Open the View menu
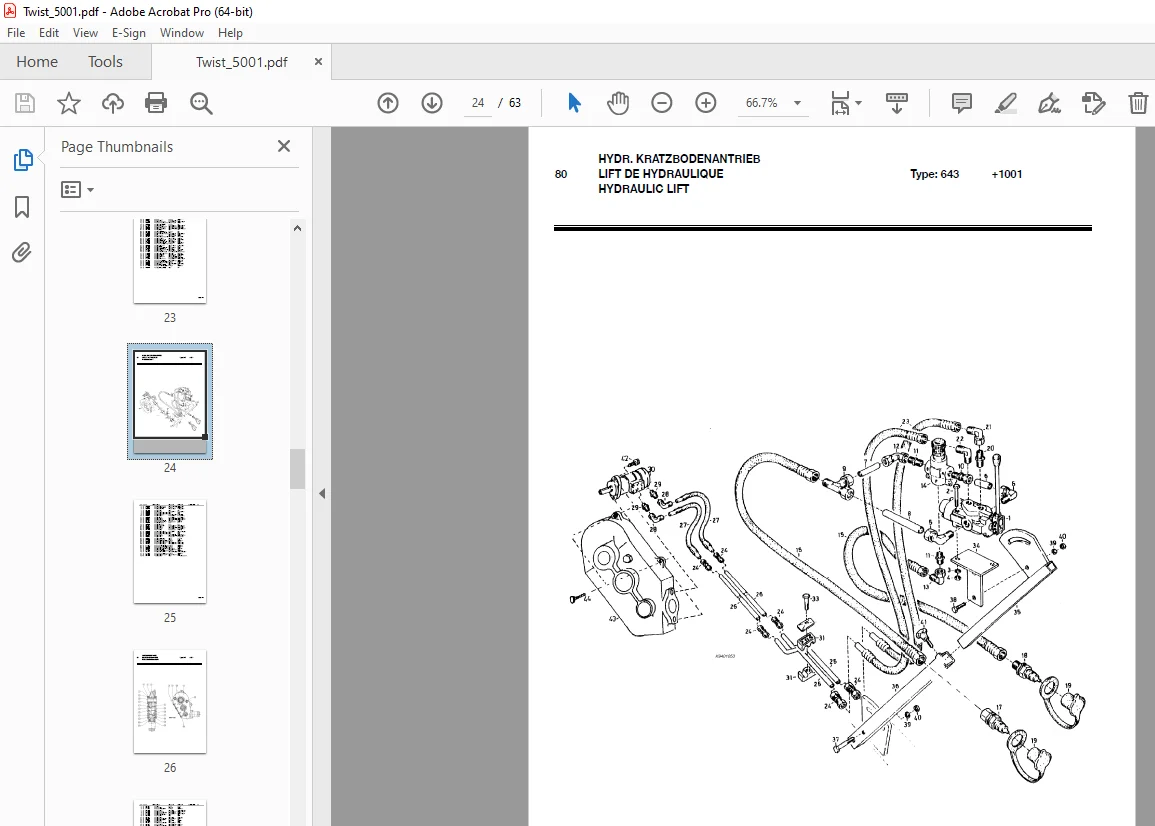The height and width of the screenshot is (826, 1155). [x=85, y=33]
